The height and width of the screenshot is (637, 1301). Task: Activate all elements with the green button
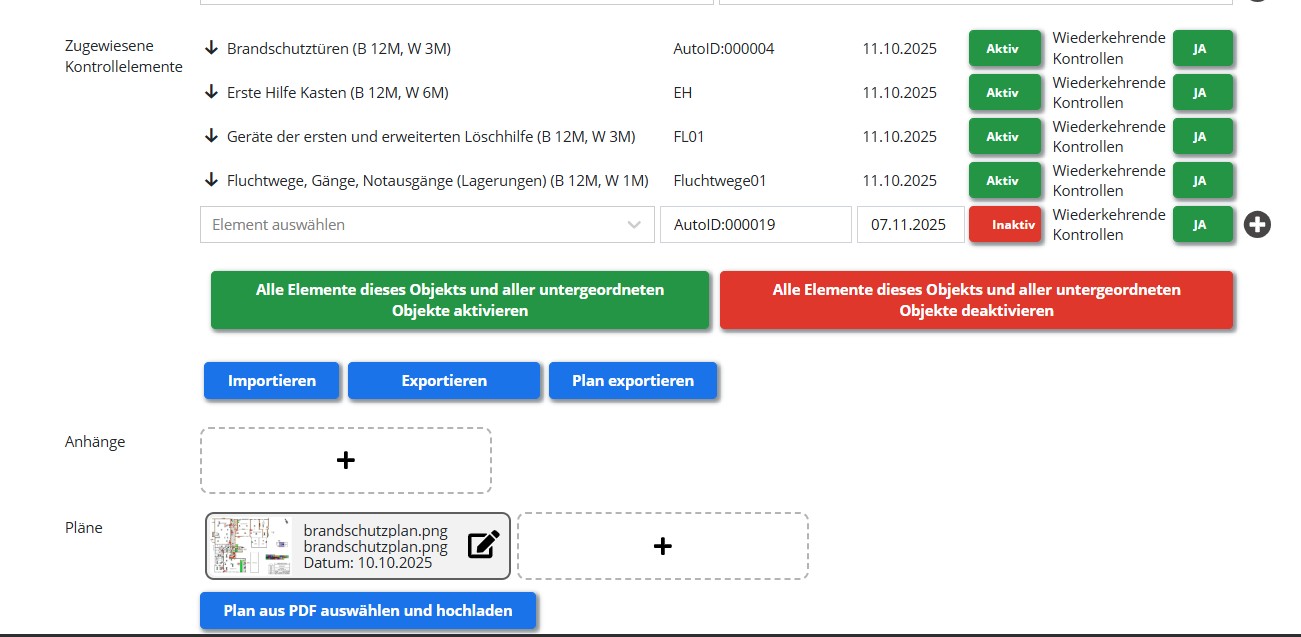point(460,300)
